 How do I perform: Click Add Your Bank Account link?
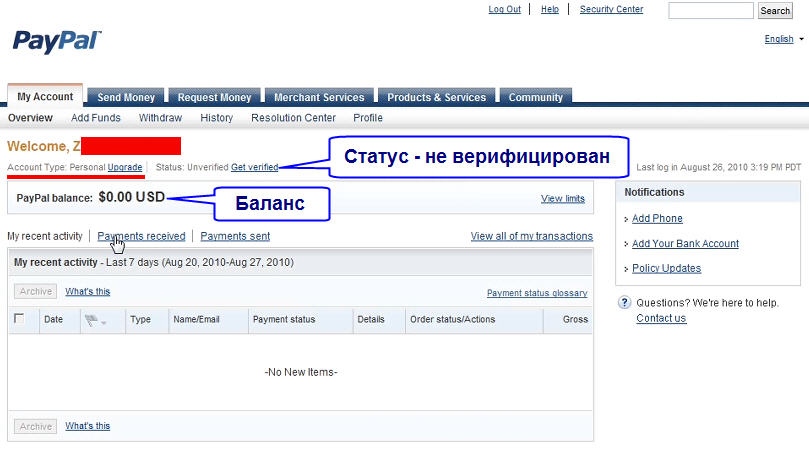[686, 244]
